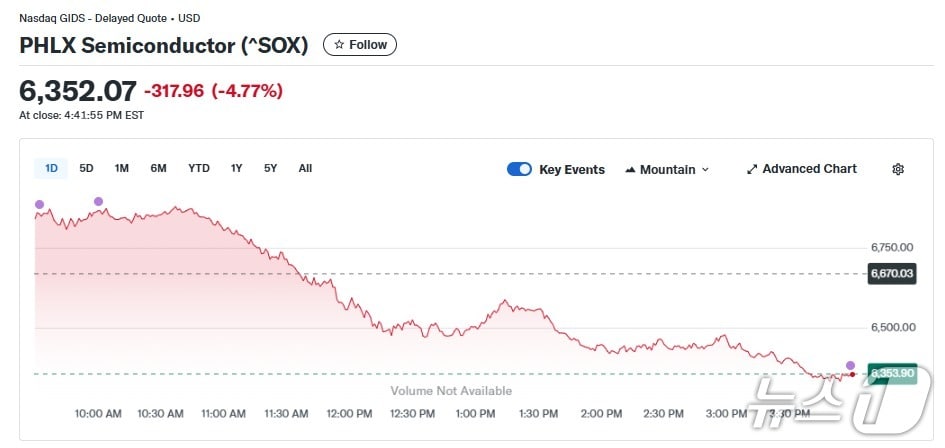Show All time range data
Screen dimensions: 945x448
coord(305,168)
